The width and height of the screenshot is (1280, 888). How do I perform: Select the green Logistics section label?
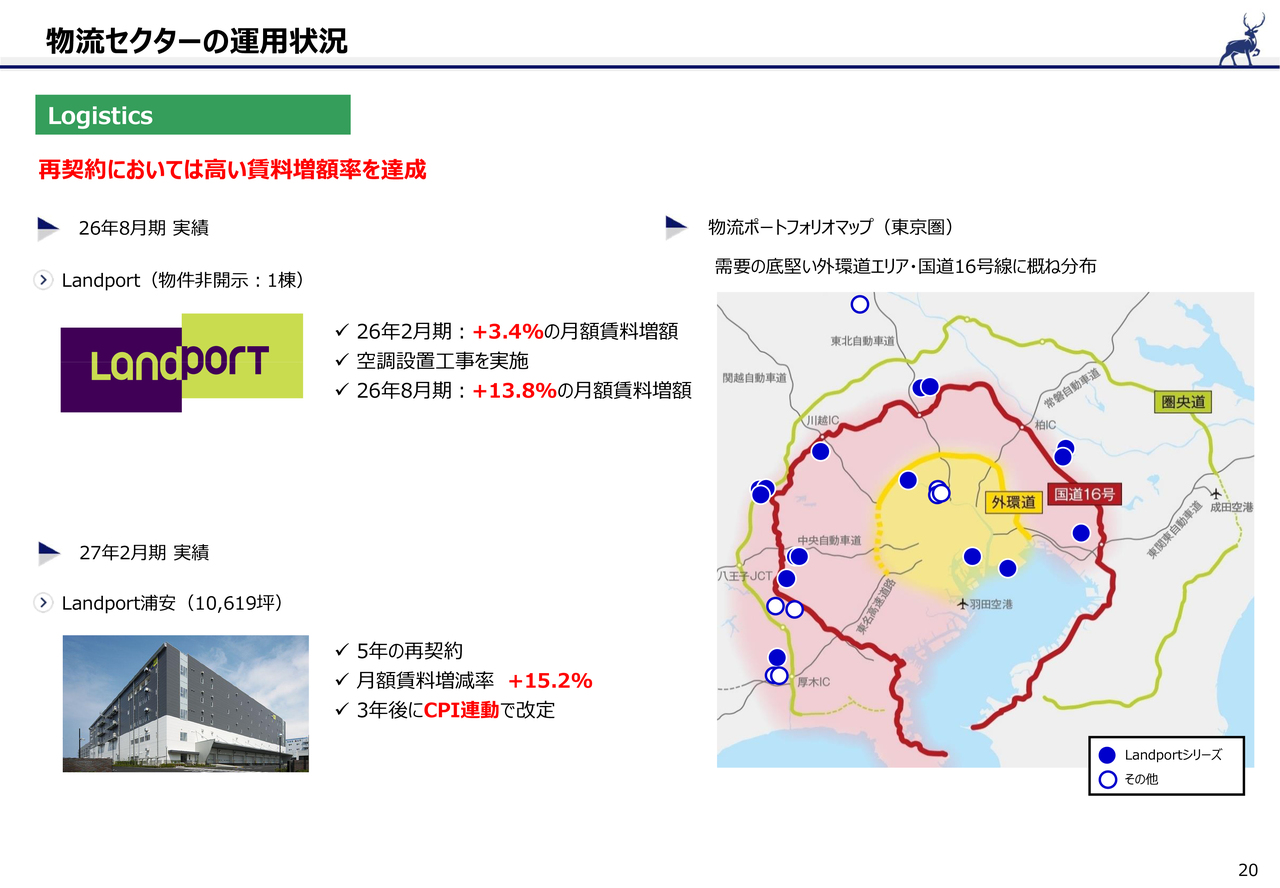click(x=193, y=115)
